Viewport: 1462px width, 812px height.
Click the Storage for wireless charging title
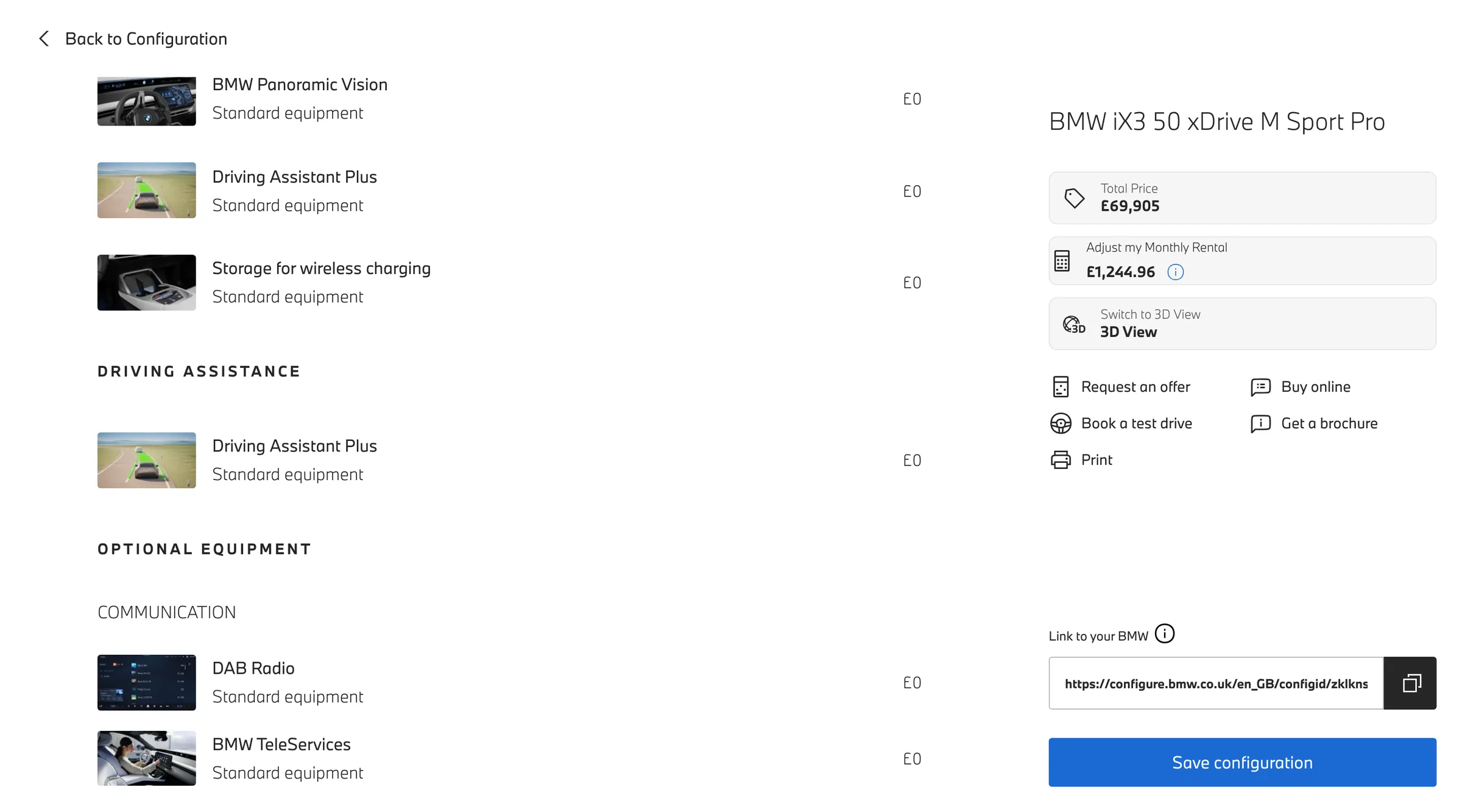(x=321, y=269)
